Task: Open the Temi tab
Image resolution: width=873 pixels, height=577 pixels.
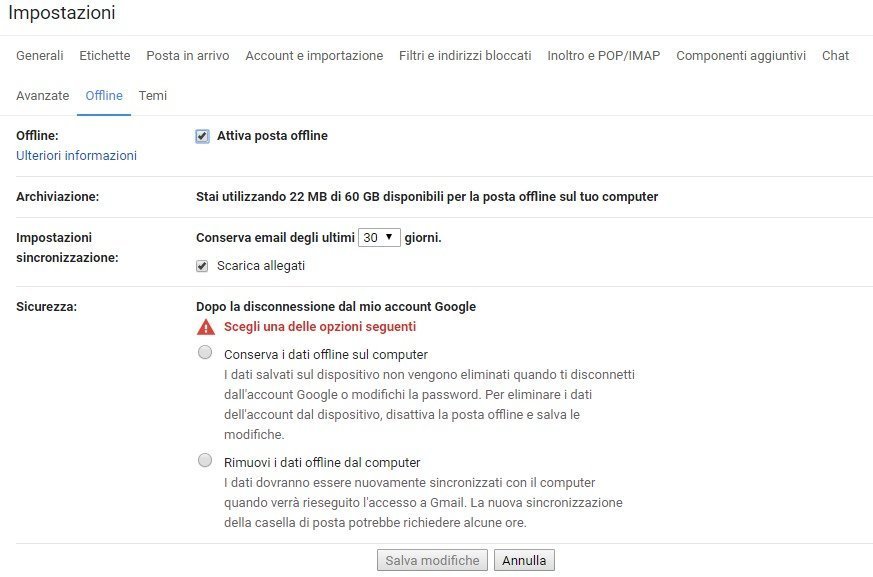Action: 153,96
